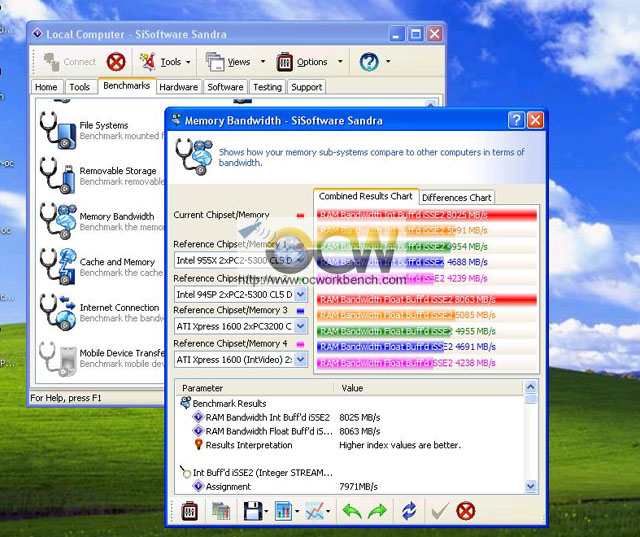Open Reference Chipset 3 ATI Xpress dropdown
Viewport: 640px width, 537px height.
click(301, 326)
